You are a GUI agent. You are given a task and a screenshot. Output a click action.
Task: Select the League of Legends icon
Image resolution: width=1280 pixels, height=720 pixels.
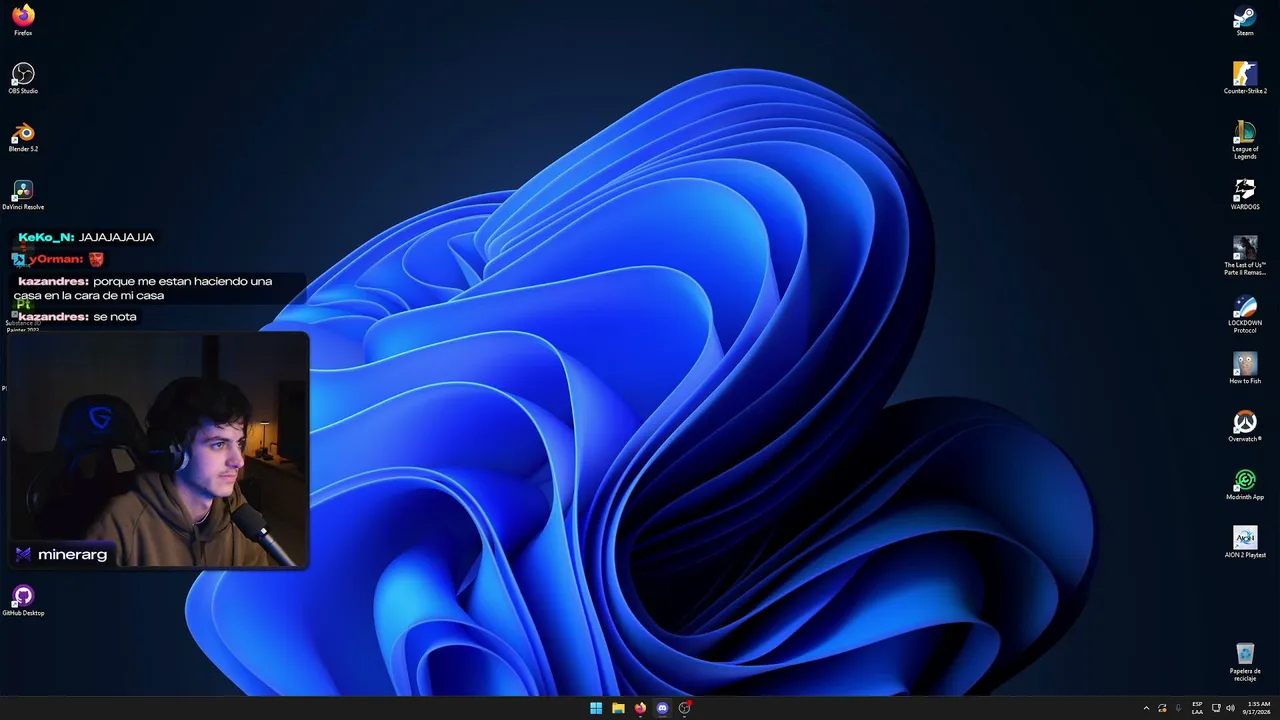tap(1245, 140)
